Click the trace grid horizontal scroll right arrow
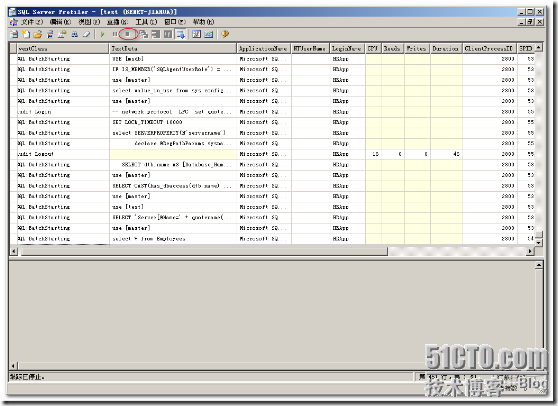 point(530,251)
